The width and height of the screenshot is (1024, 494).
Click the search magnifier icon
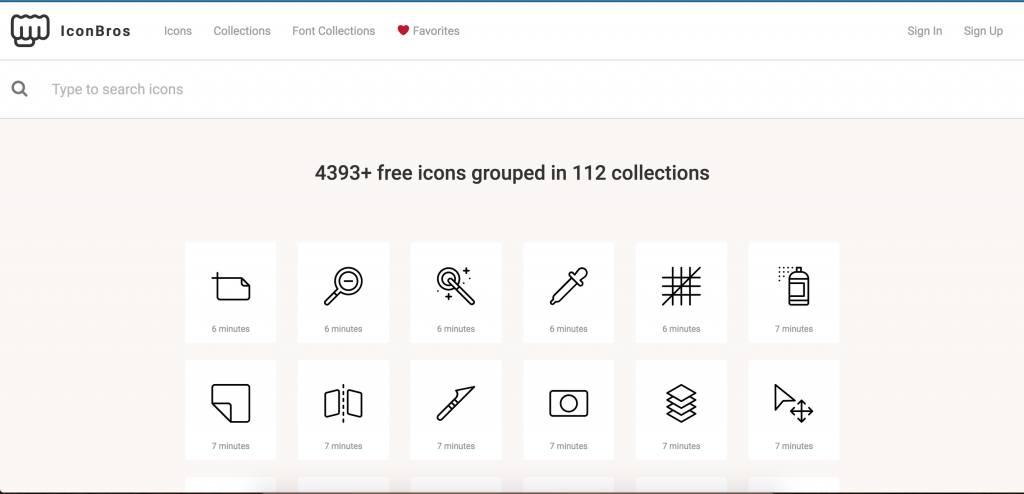point(20,89)
